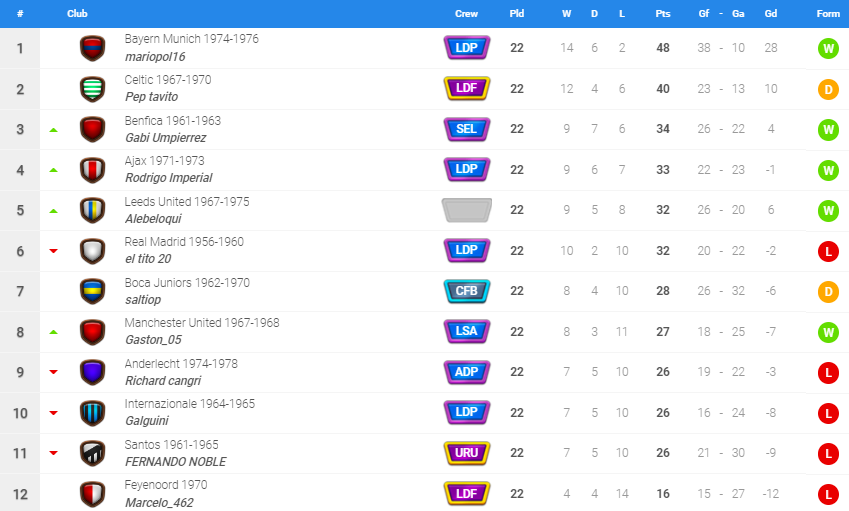Click the Leeds United blank crew badge
The image size is (849, 511).
tap(467, 210)
